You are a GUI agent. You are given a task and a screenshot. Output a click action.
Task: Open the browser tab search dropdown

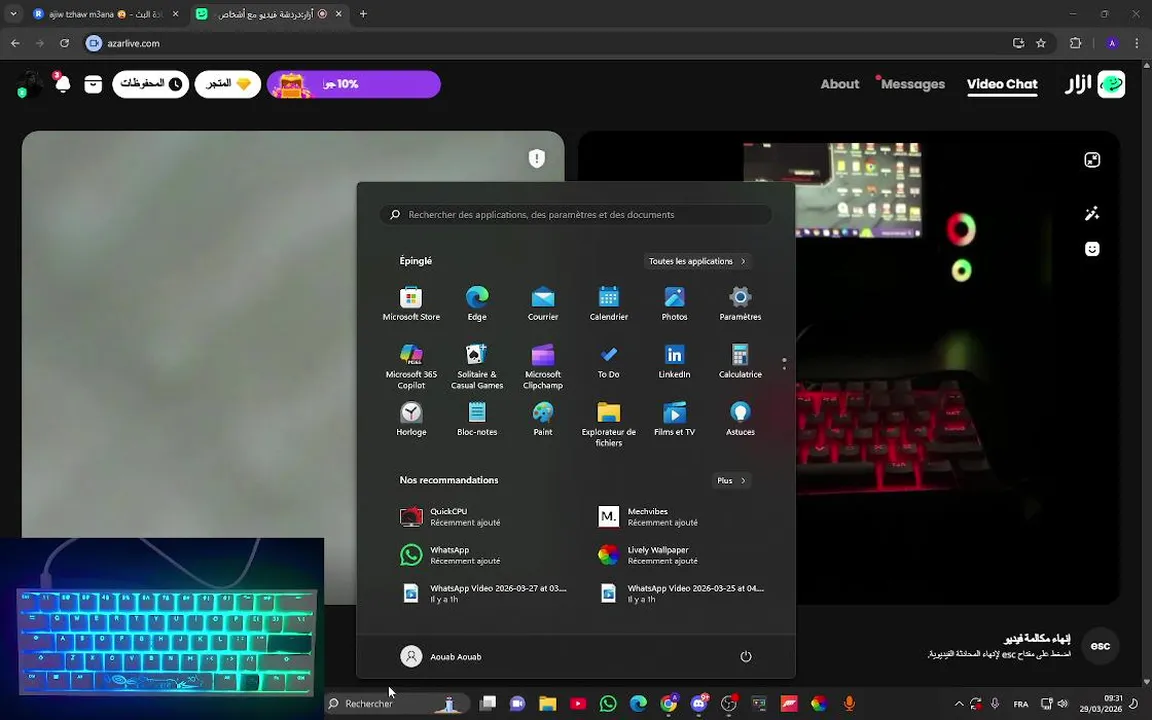(x=13, y=14)
